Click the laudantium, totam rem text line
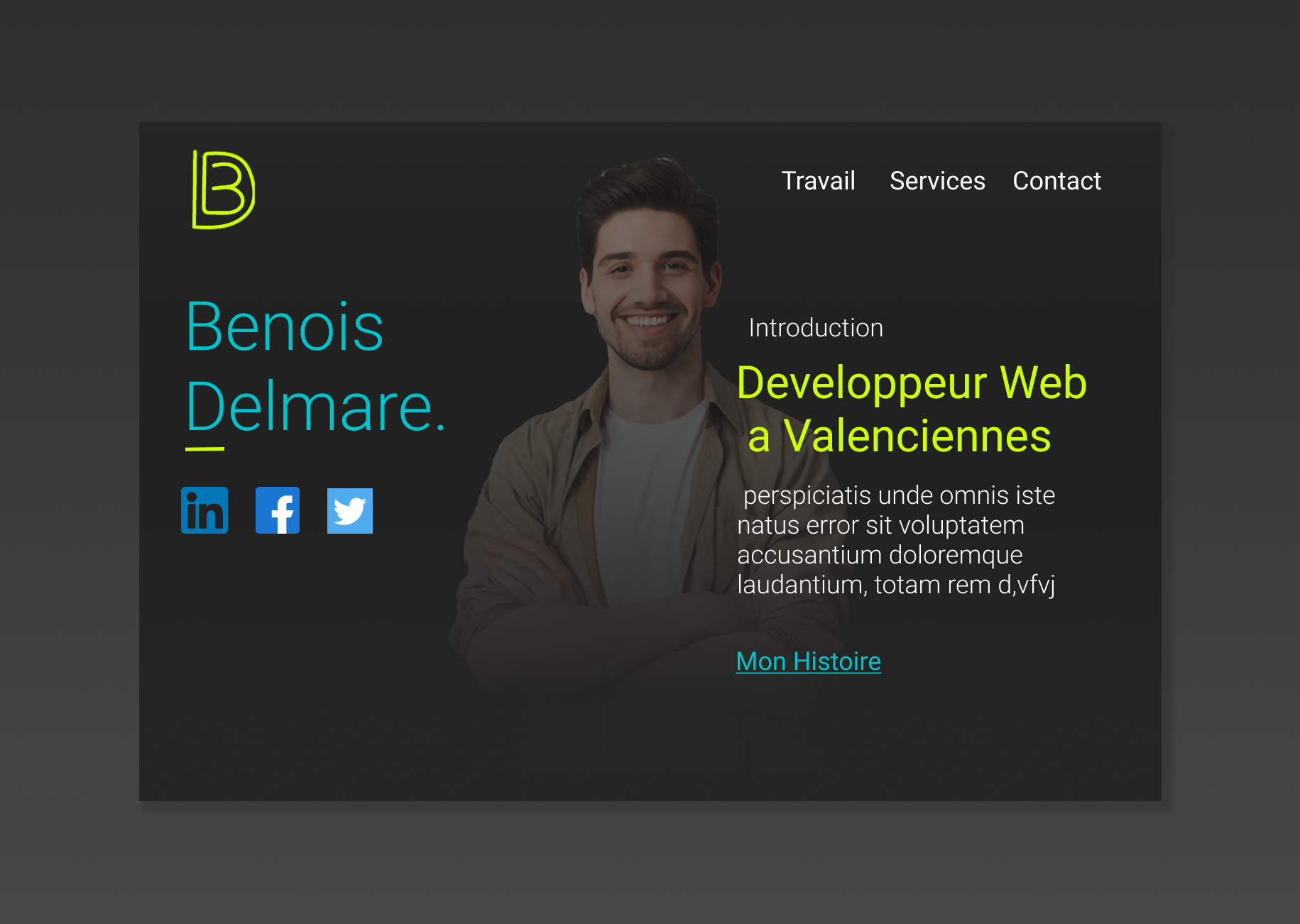Image resolution: width=1300 pixels, height=924 pixels. click(896, 585)
